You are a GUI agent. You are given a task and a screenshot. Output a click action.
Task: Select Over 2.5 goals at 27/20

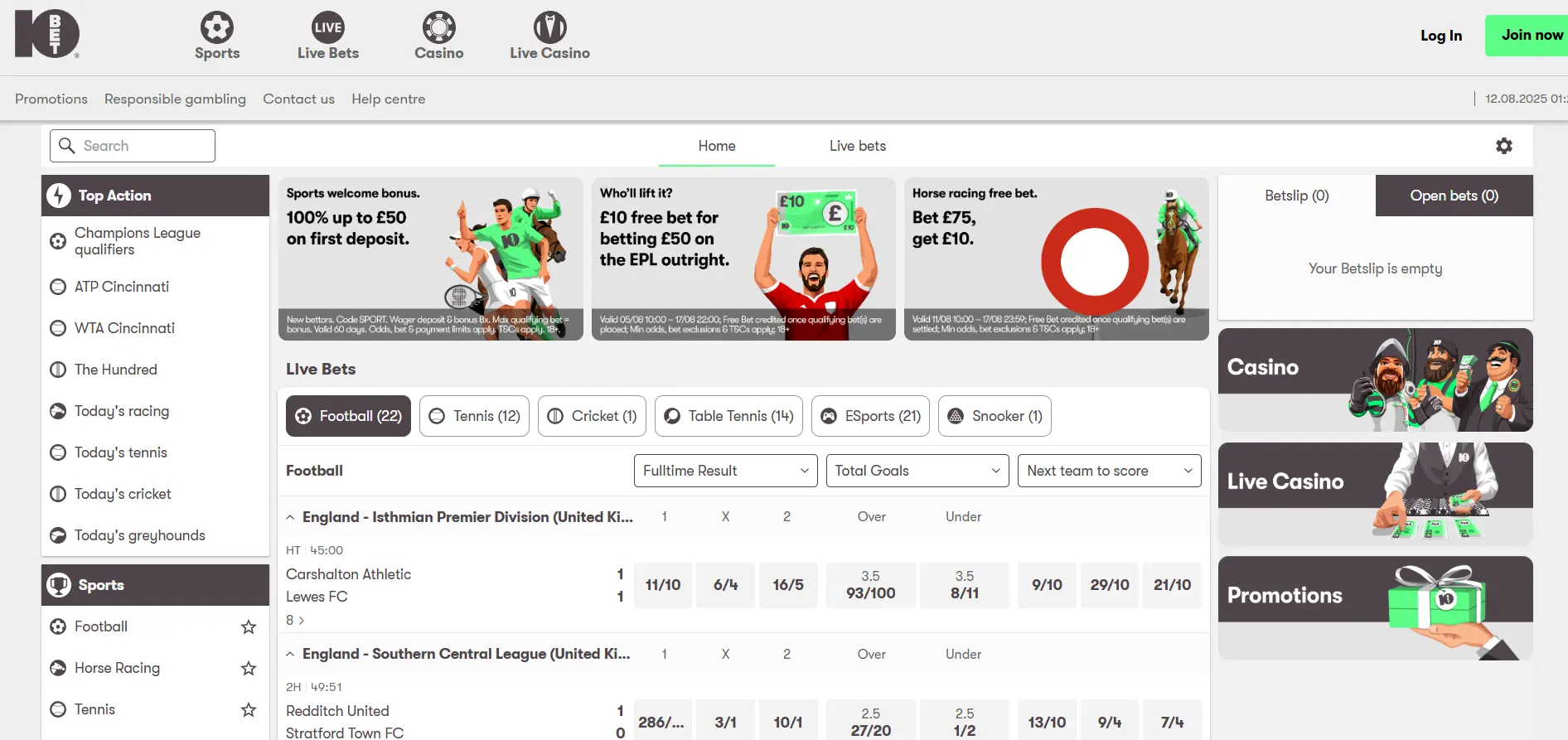coord(871,722)
